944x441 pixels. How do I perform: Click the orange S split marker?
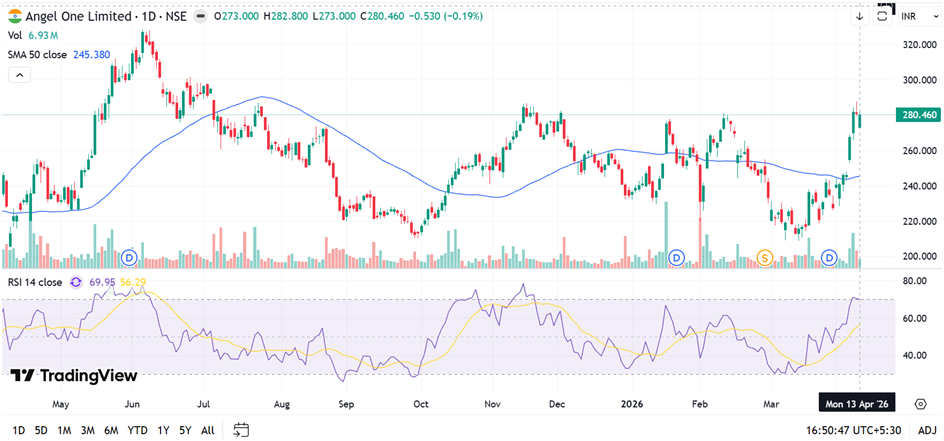click(766, 258)
